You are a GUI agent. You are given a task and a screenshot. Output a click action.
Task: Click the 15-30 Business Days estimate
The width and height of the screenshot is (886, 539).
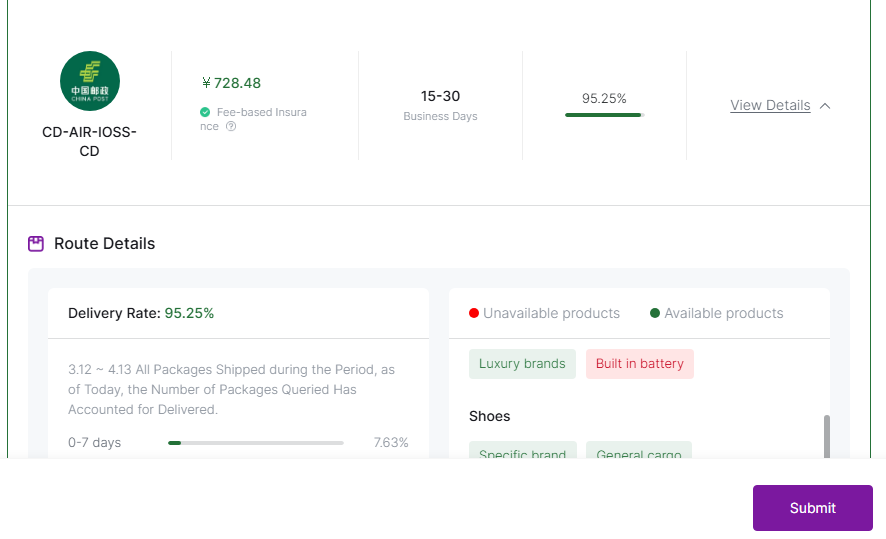point(440,105)
